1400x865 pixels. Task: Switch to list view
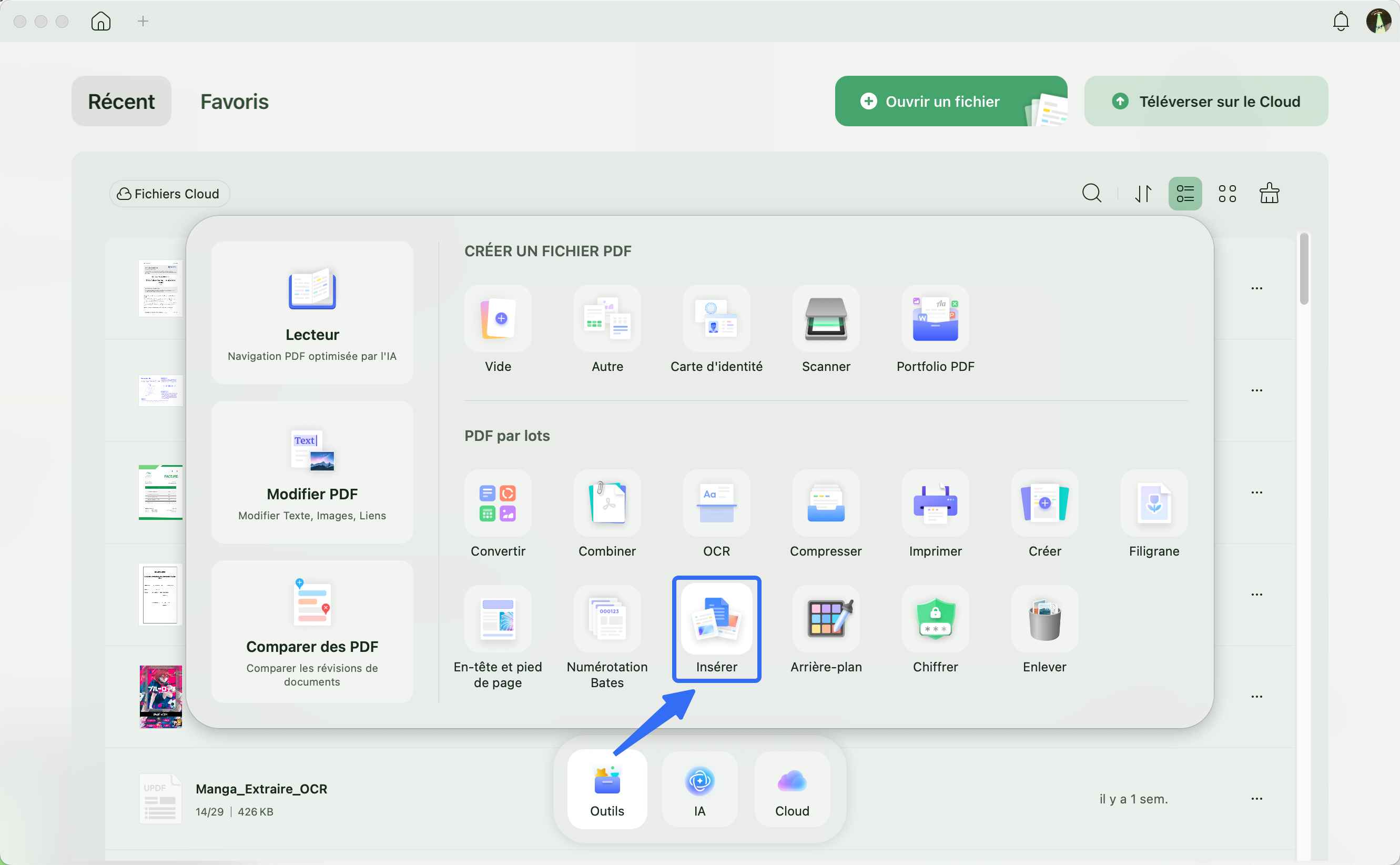[x=1185, y=194]
